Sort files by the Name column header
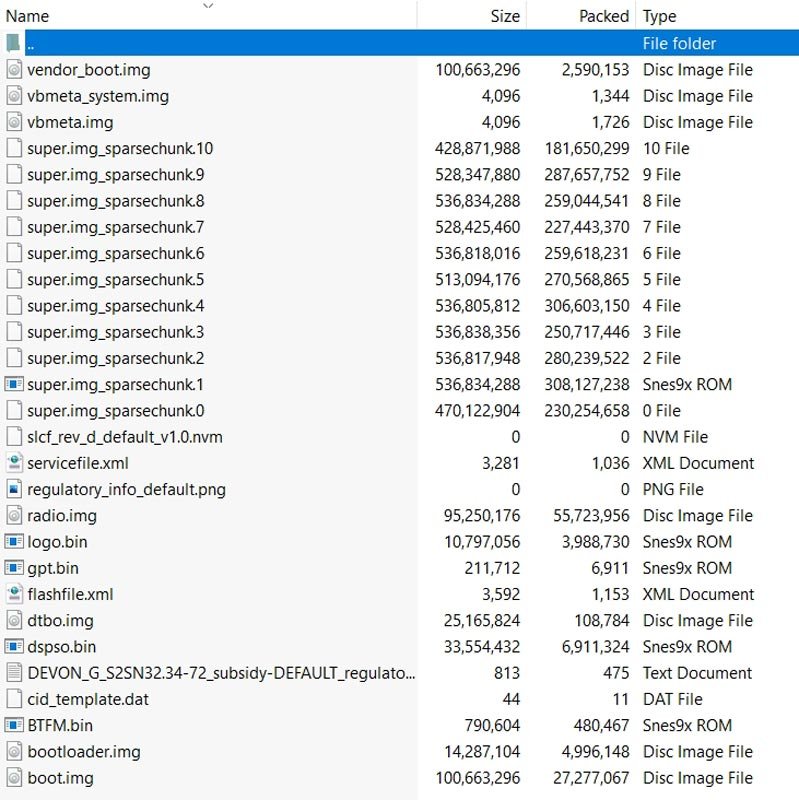This screenshot has width=799, height=800. click(x=28, y=16)
